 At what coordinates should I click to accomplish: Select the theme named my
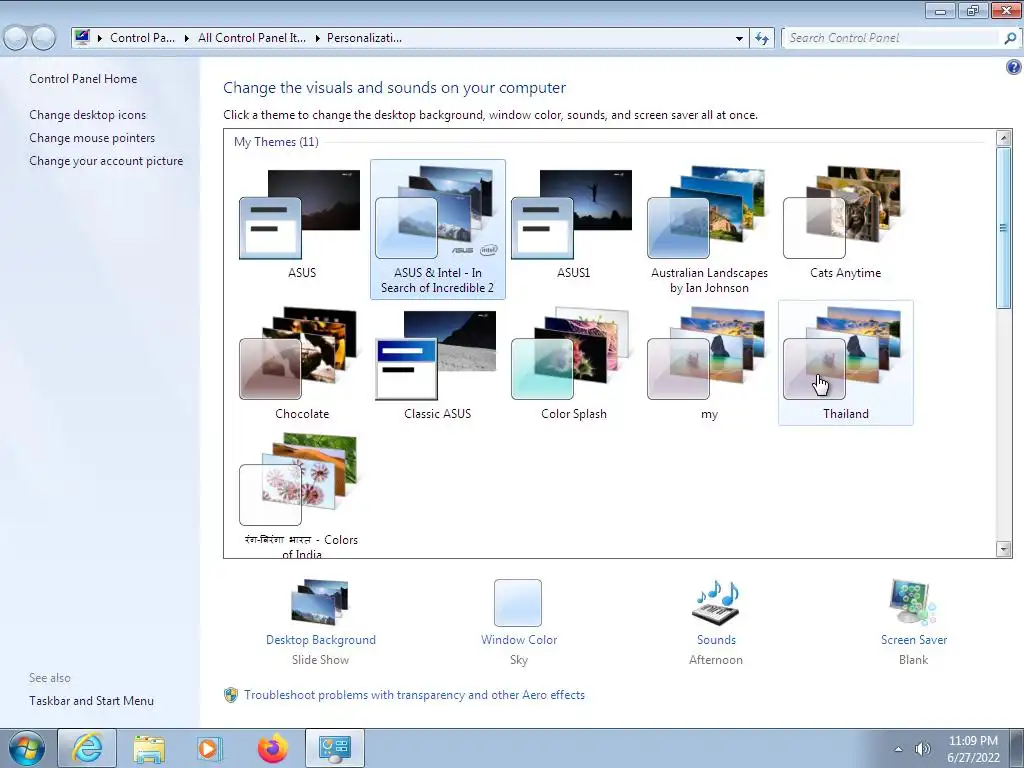(x=708, y=353)
